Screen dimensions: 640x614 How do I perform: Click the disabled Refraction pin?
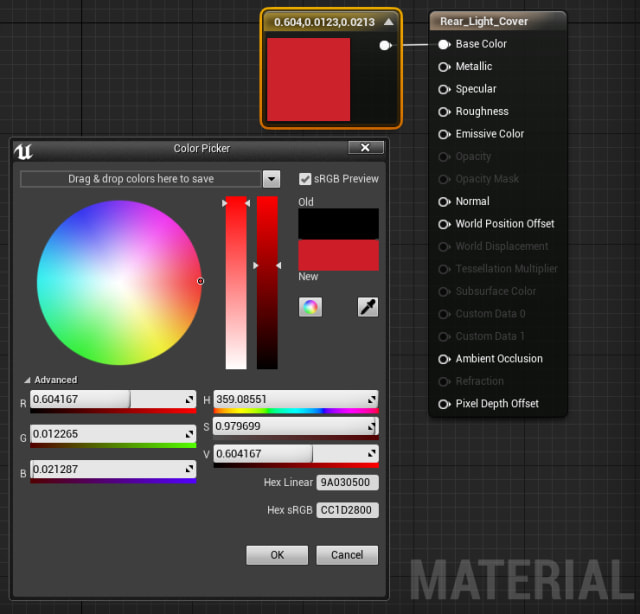(x=444, y=381)
